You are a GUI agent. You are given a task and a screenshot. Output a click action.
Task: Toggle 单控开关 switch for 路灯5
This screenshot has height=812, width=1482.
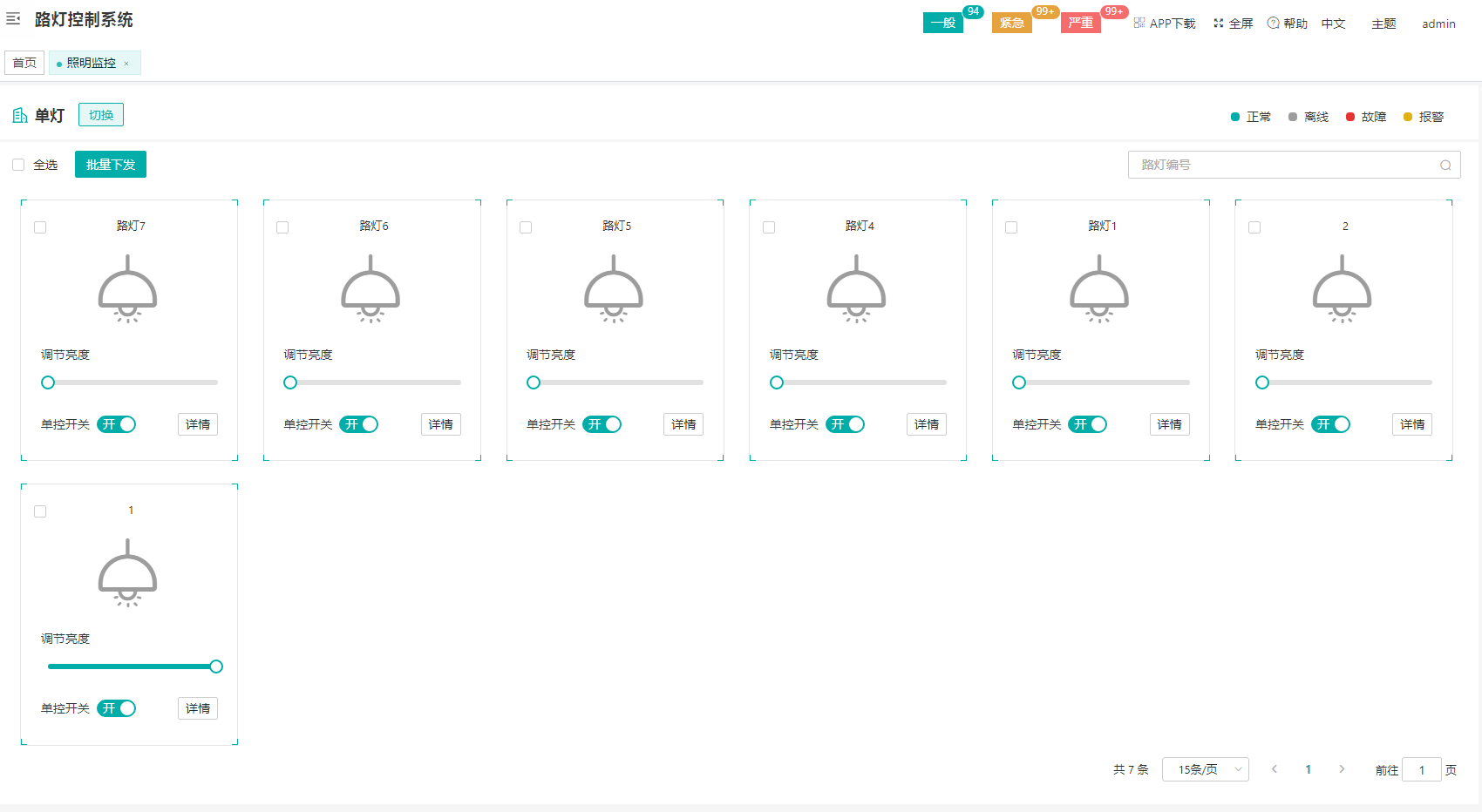[x=602, y=424]
